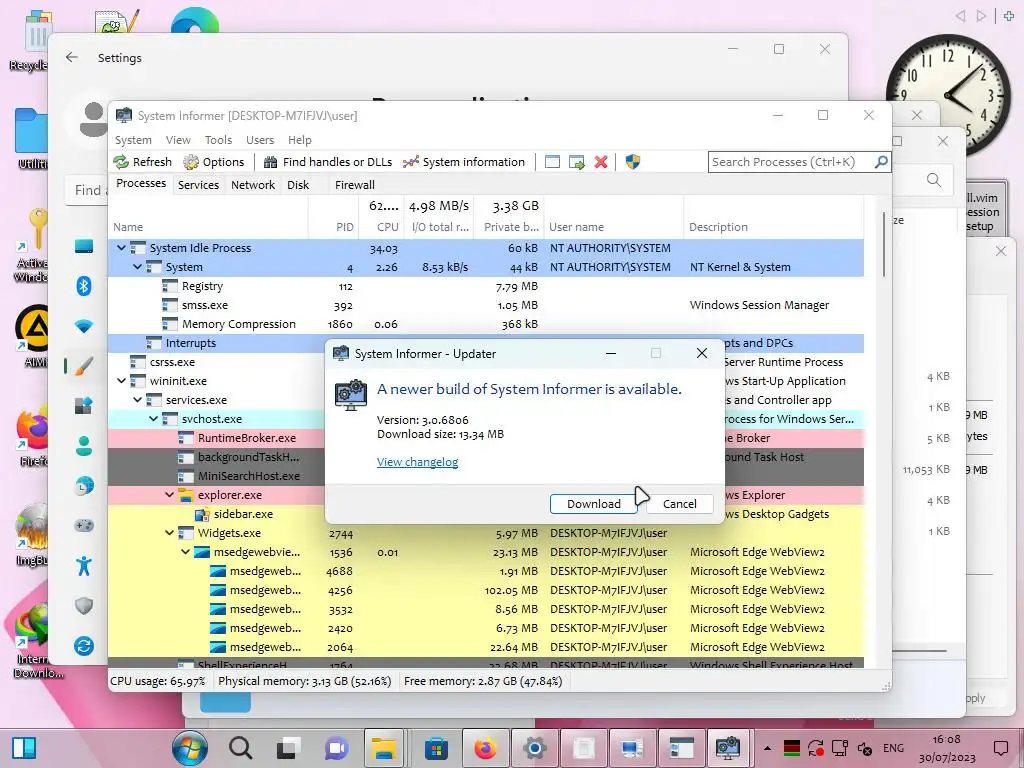Collapse the services.exe tree node
The width and height of the screenshot is (1024, 768).
point(137,399)
